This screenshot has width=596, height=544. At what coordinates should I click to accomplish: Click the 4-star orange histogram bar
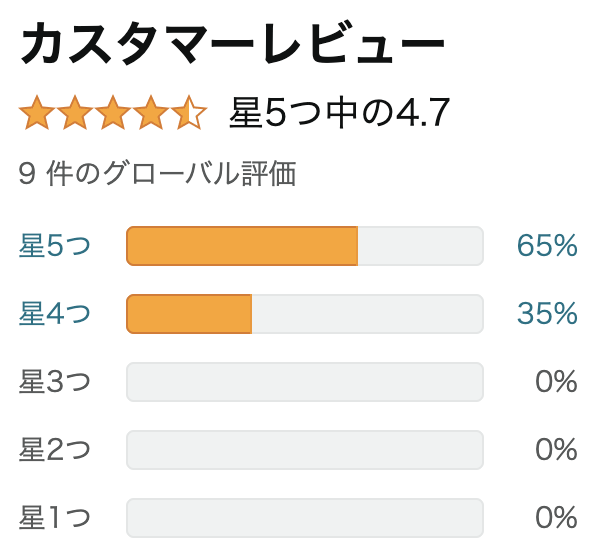point(305,314)
